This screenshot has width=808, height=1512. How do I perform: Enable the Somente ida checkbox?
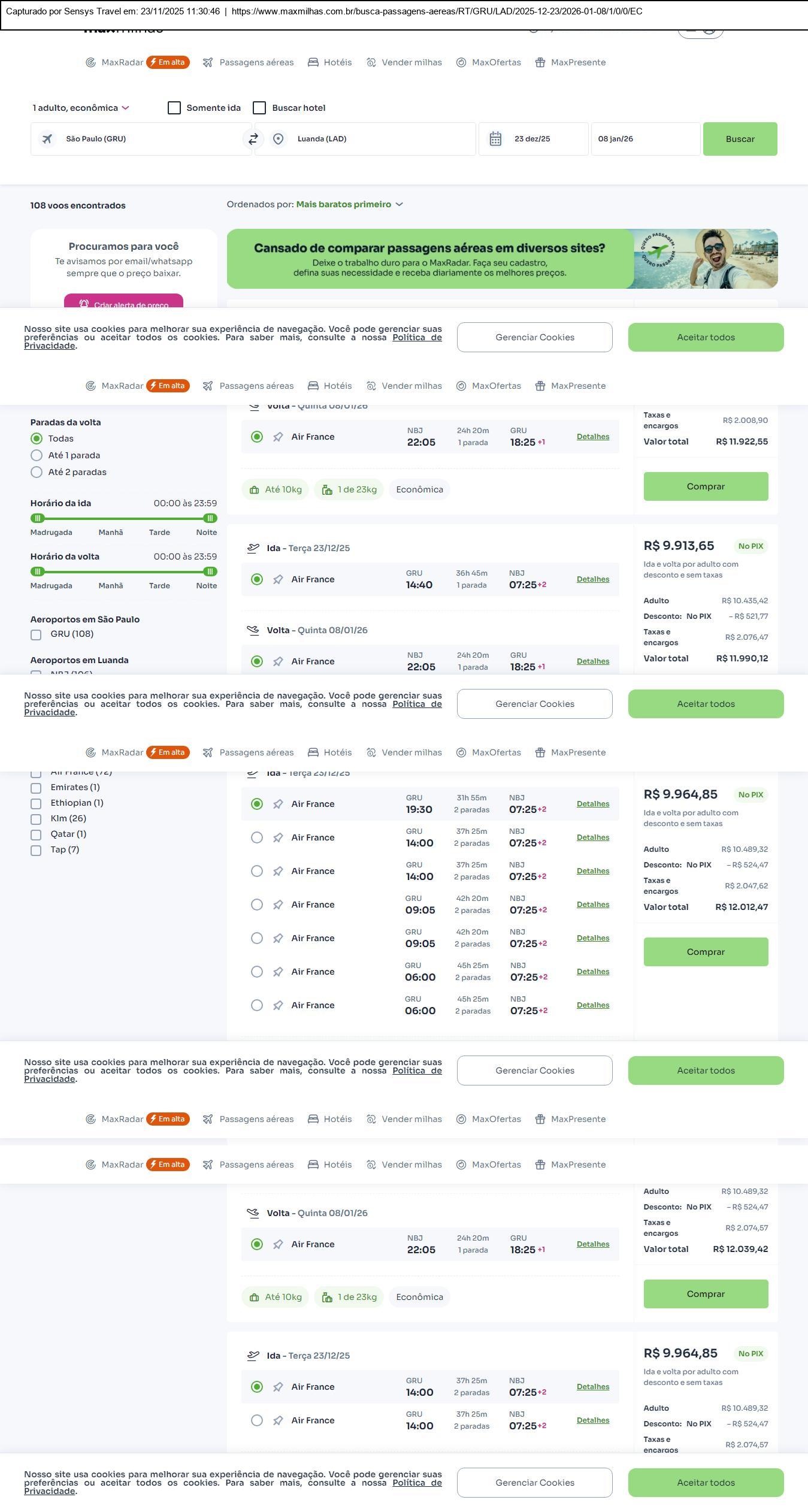(x=174, y=108)
